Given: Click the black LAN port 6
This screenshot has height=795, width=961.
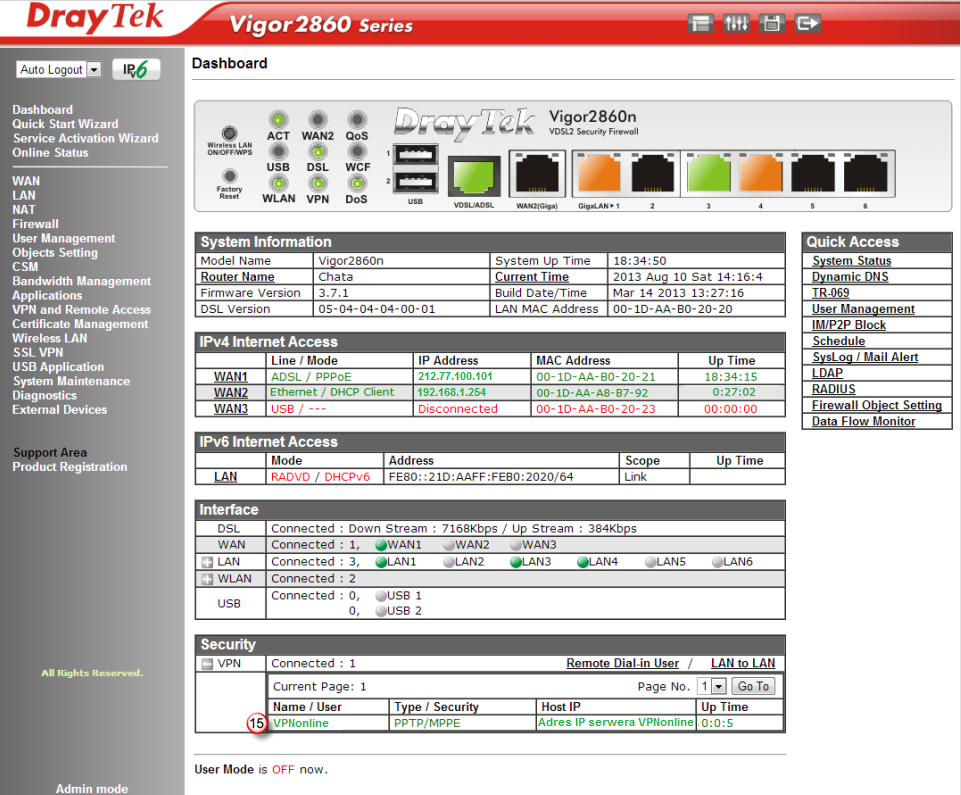Looking at the screenshot, I should click(x=865, y=173).
